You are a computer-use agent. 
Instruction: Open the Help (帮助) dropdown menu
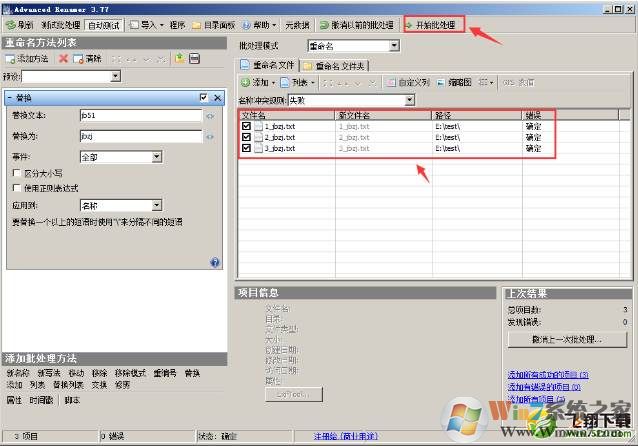[x=260, y=25]
